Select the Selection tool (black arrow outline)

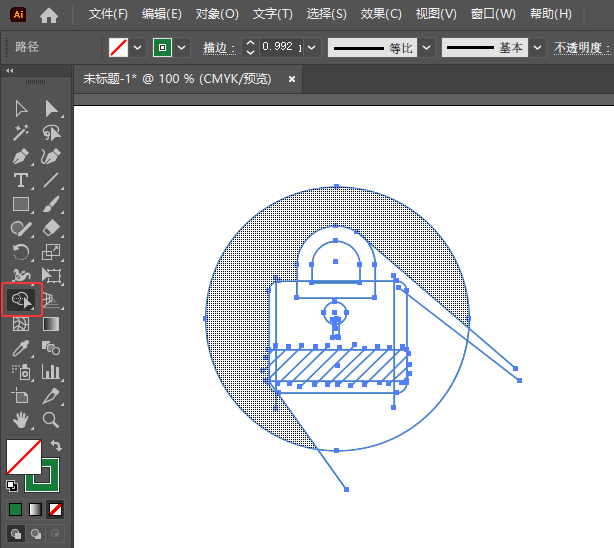21,109
